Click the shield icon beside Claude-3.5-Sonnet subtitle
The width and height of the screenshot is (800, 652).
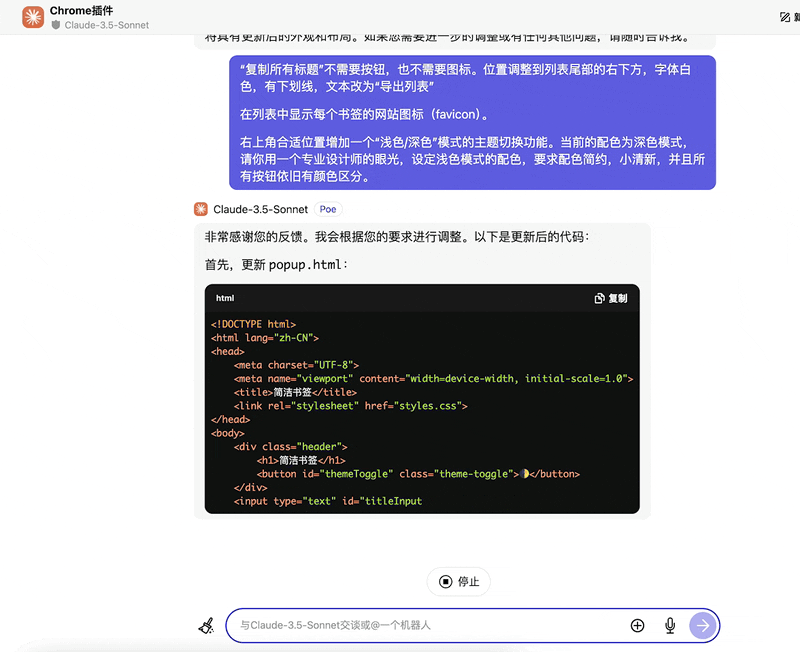tap(56, 25)
